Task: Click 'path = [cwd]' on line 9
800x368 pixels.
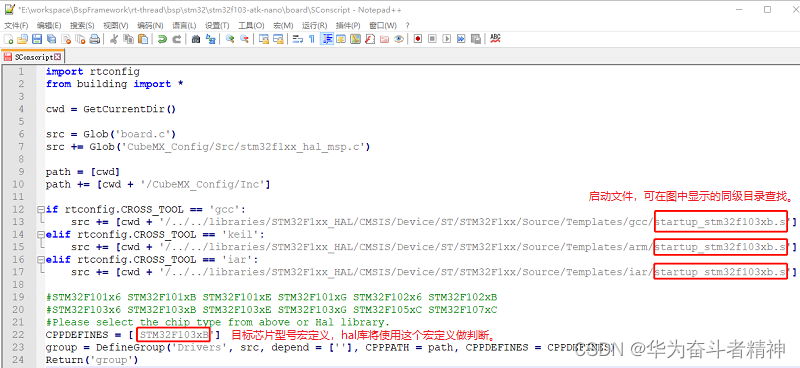Action: tap(83, 171)
